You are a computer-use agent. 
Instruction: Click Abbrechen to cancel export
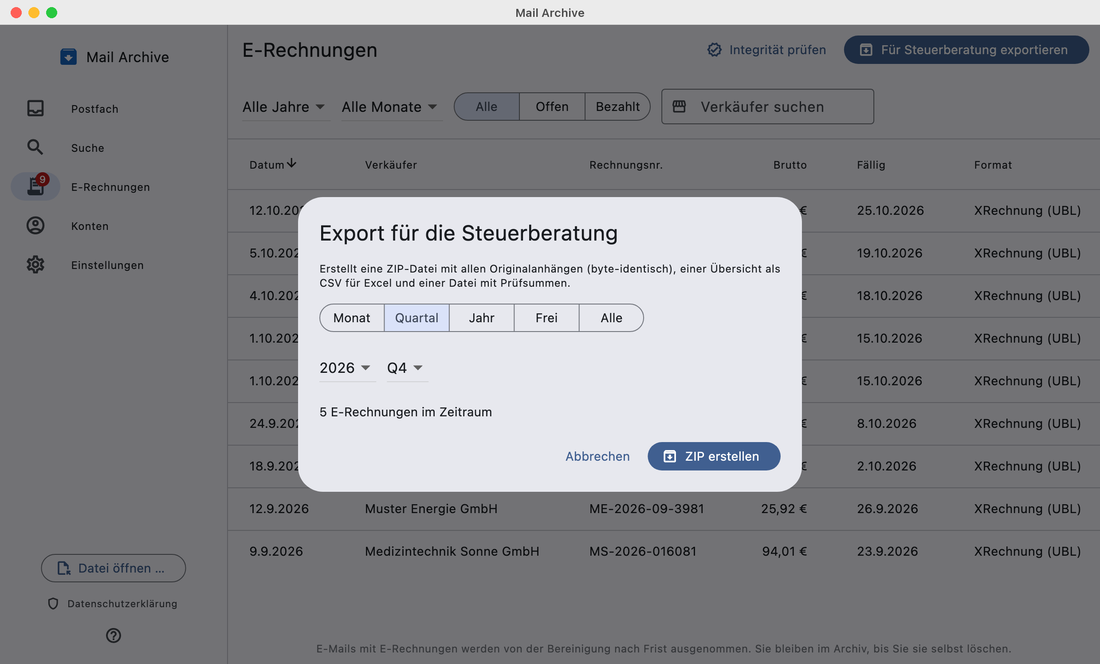pyautogui.click(x=598, y=456)
